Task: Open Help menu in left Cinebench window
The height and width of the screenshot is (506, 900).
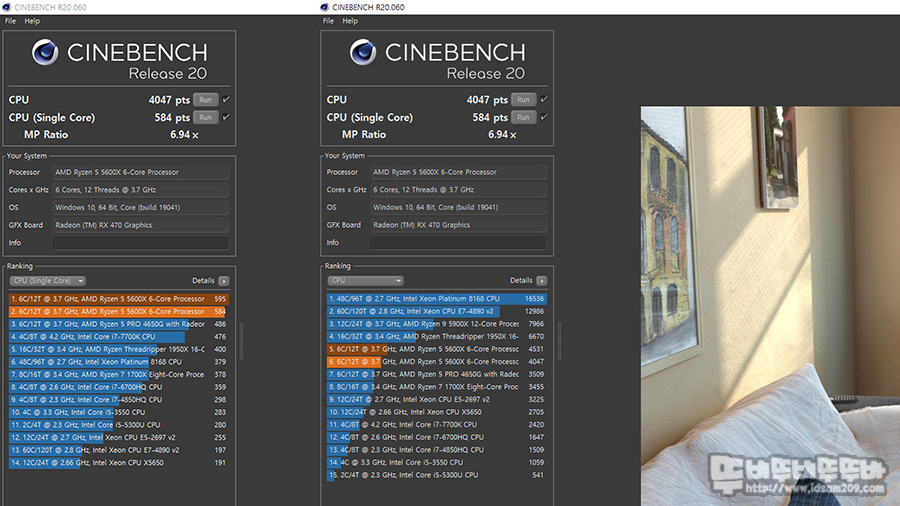Action: pyautogui.click(x=32, y=21)
